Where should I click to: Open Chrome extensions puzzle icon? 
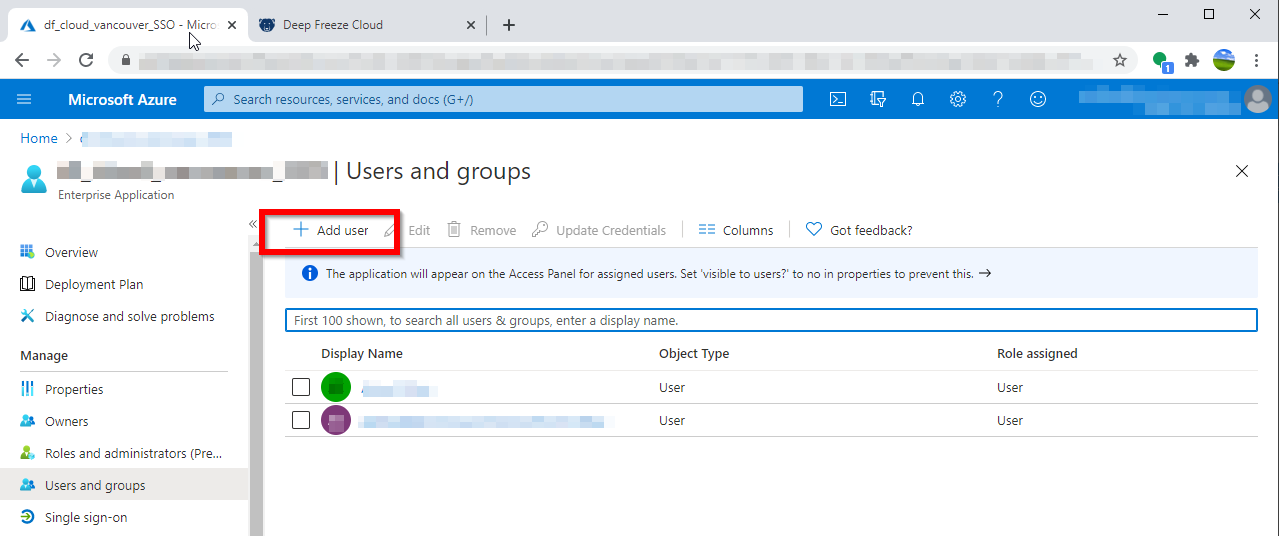(1192, 60)
